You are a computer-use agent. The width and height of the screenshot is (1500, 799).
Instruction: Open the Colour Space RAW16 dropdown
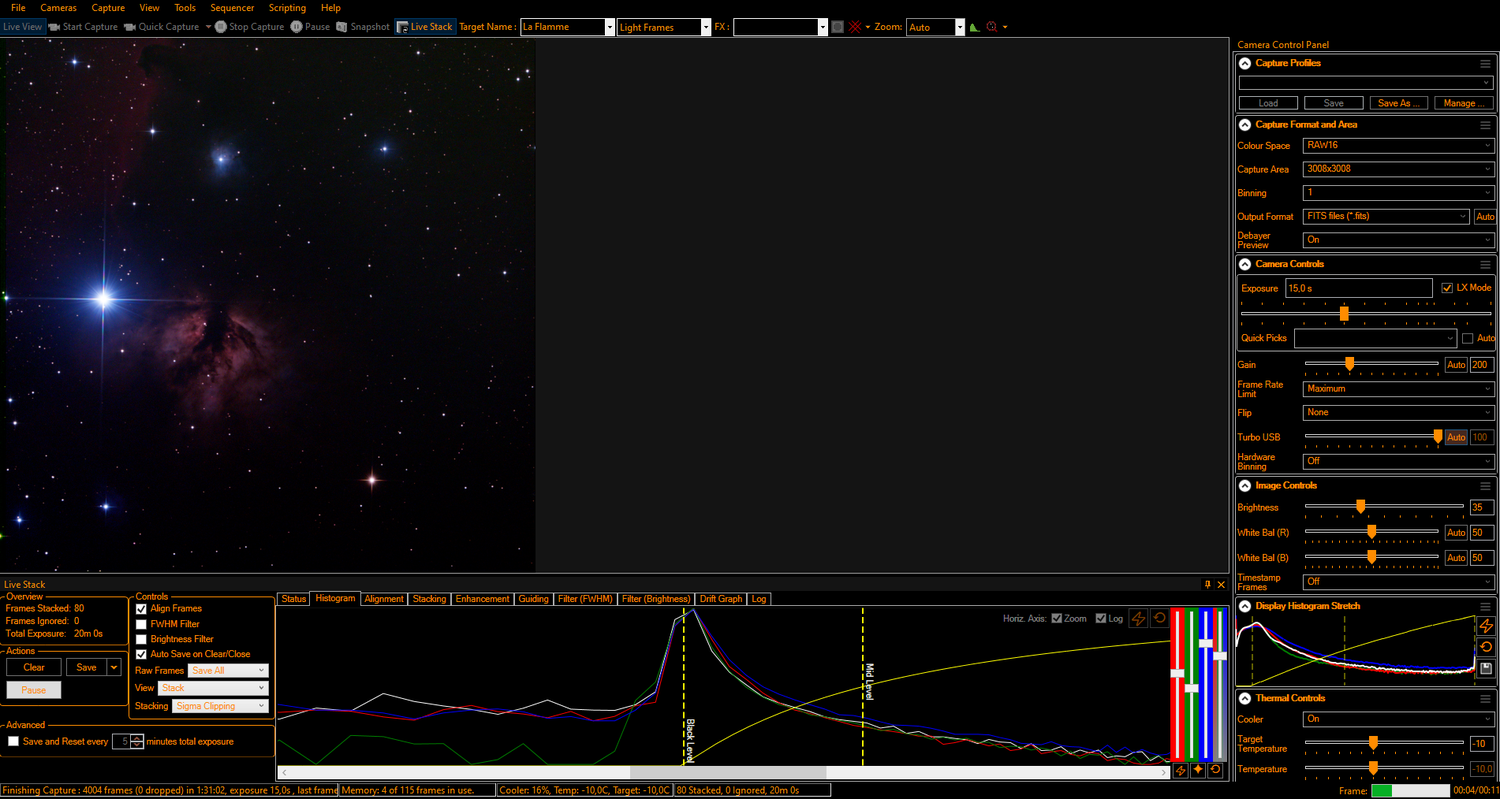point(1397,145)
